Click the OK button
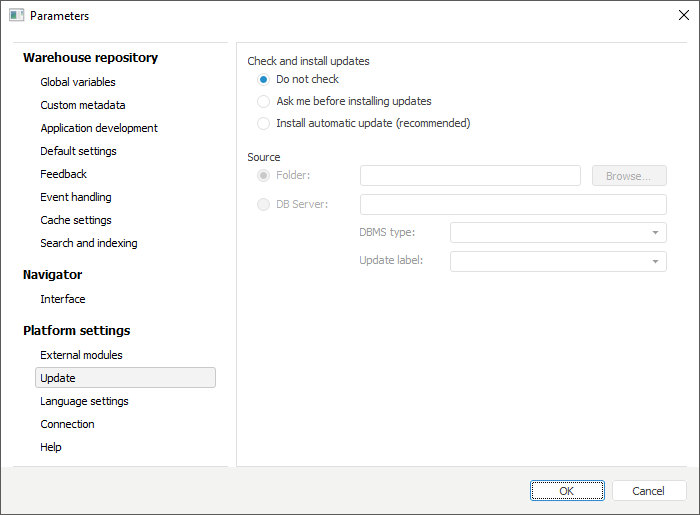700x515 pixels. (x=567, y=491)
